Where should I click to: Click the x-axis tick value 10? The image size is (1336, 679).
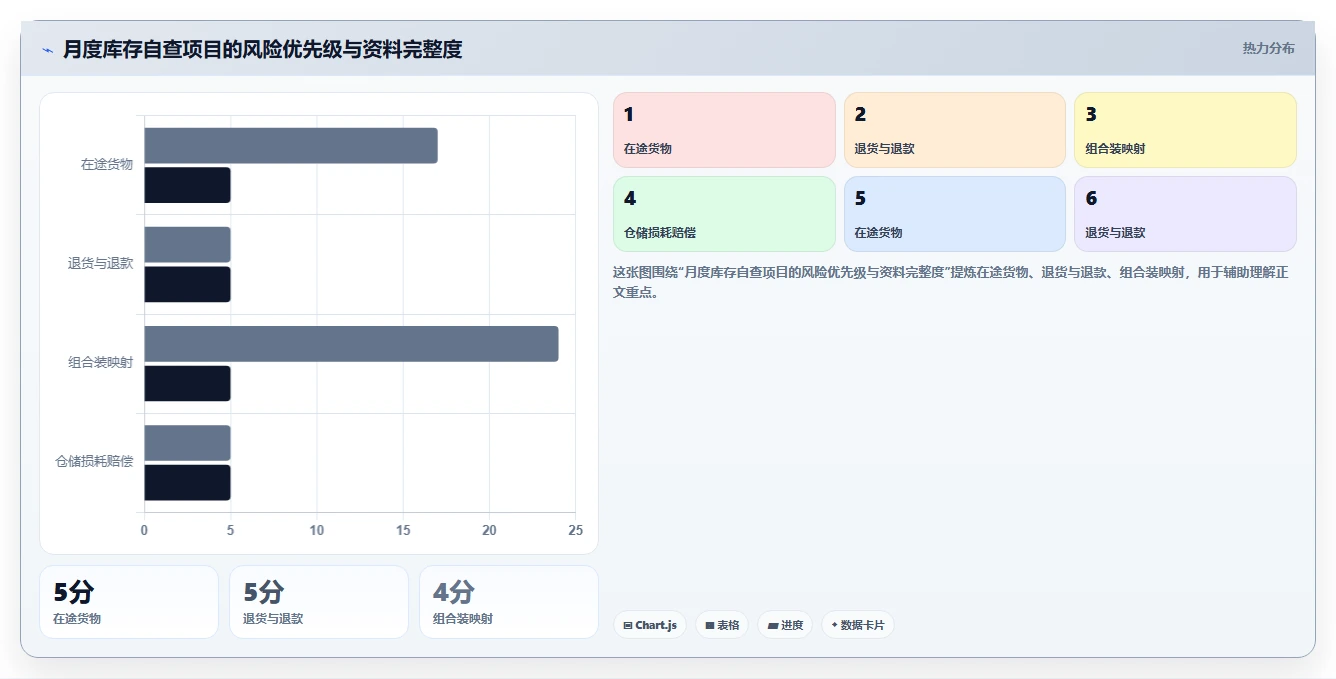[x=317, y=530]
